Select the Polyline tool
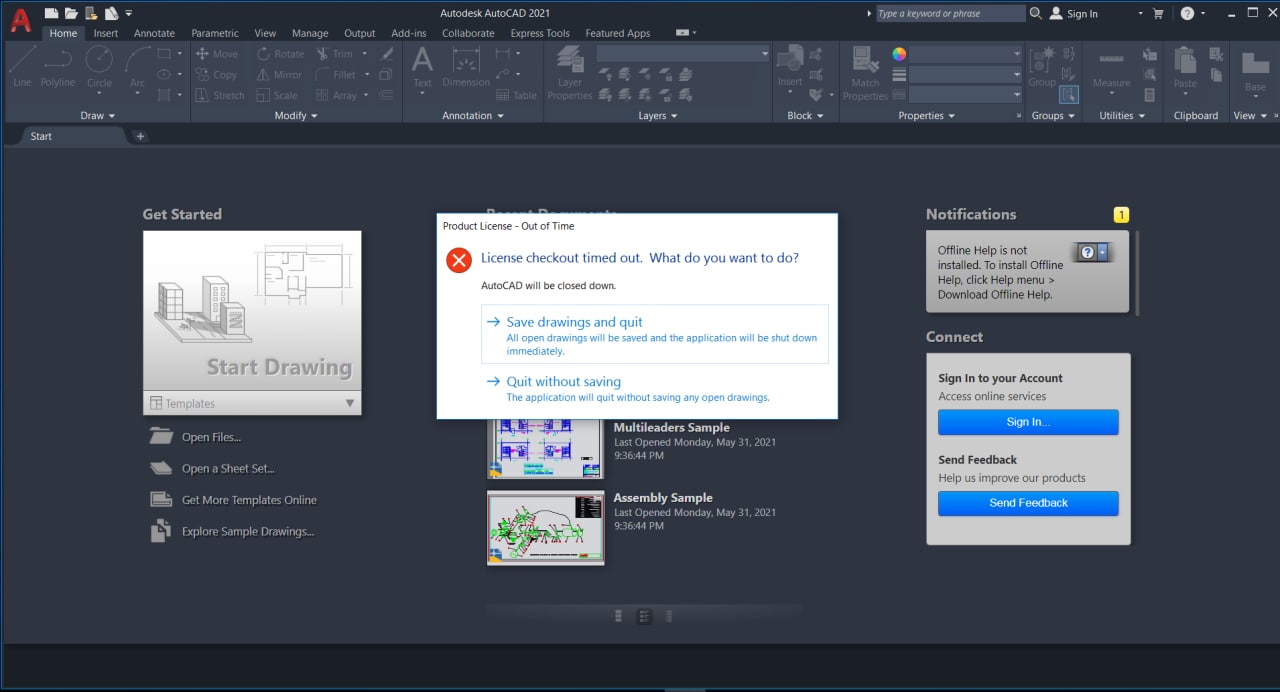Image resolution: width=1280 pixels, height=692 pixels. [58, 66]
